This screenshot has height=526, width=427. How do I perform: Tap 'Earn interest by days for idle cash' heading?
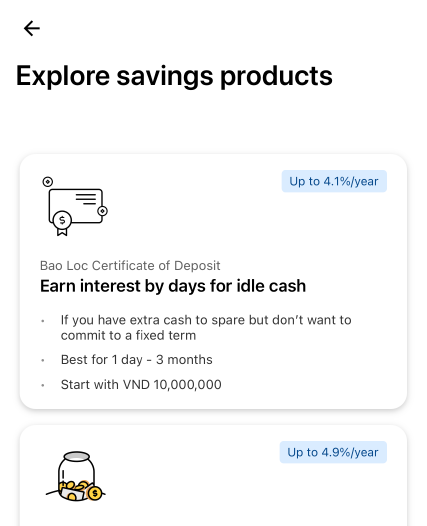[x=173, y=286]
